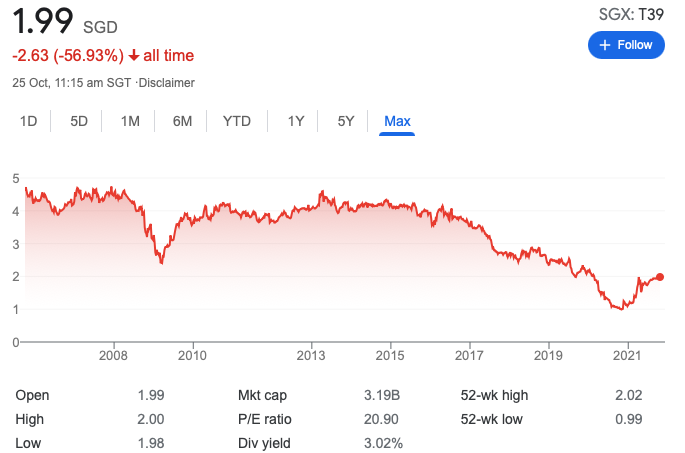Click the SGX: T39 ticker label
685x453 pixels.
[x=628, y=13]
